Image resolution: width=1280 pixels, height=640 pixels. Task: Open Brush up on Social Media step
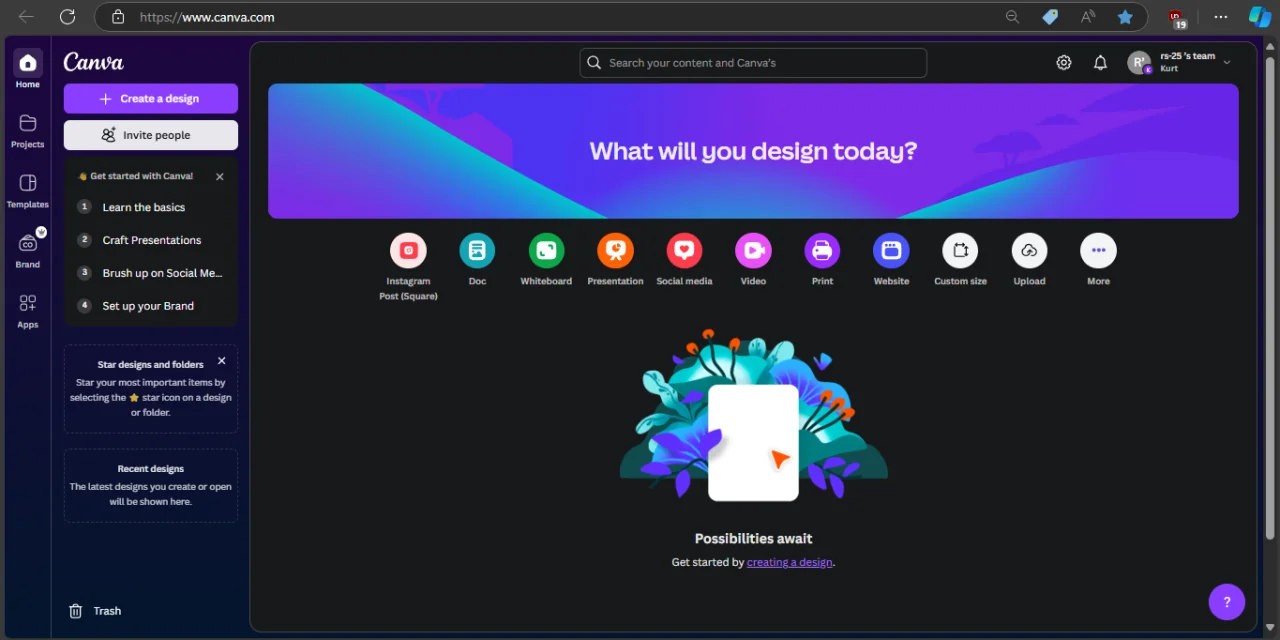151,273
